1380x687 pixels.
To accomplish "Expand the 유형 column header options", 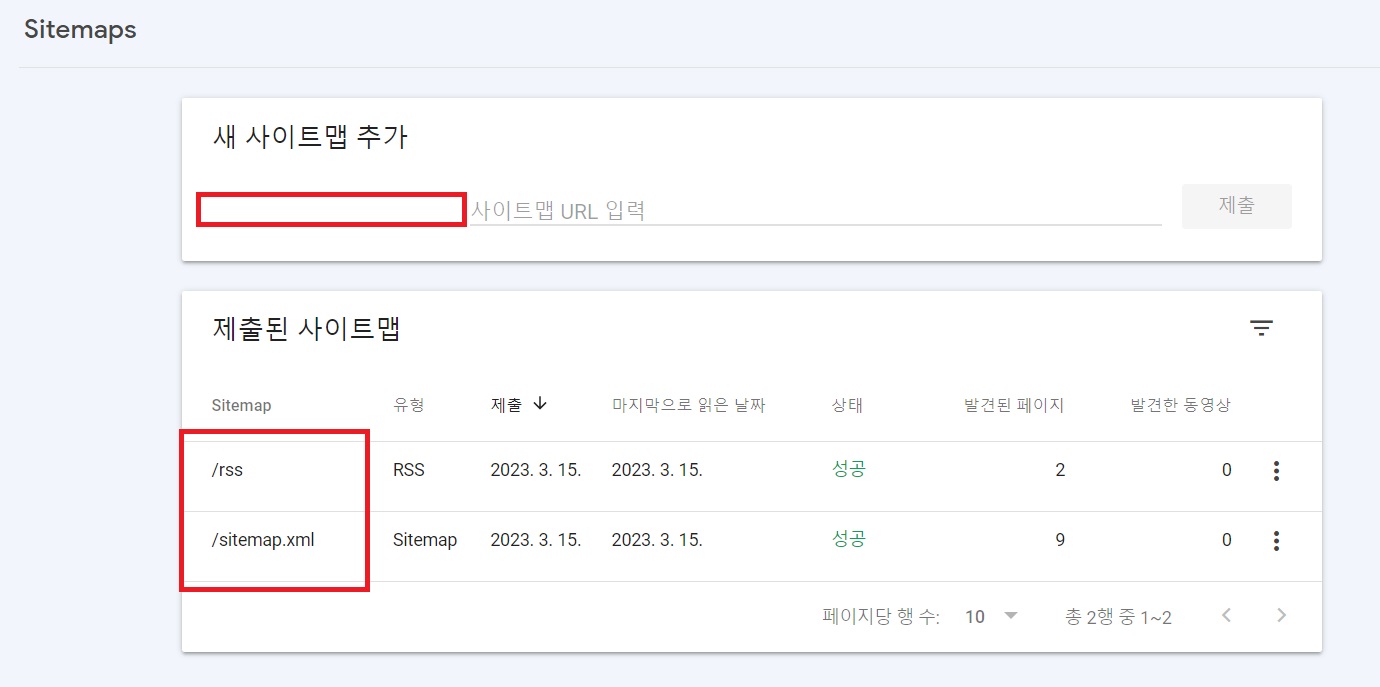I will point(410,404).
